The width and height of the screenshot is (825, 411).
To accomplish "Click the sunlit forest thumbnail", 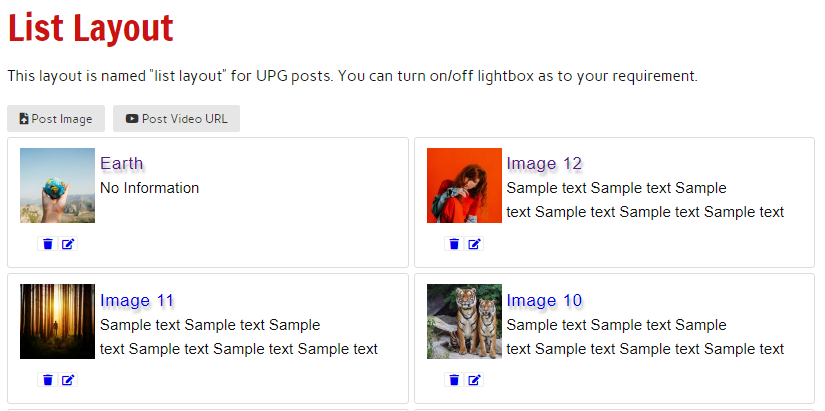I will (x=57, y=322).
